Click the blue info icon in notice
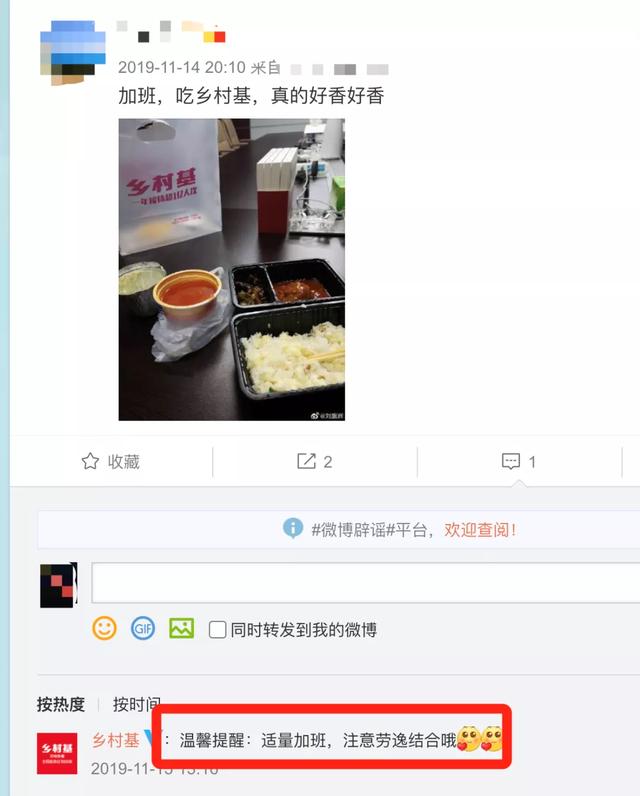The width and height of the screenshot is (640, 796). pos(293,528)
